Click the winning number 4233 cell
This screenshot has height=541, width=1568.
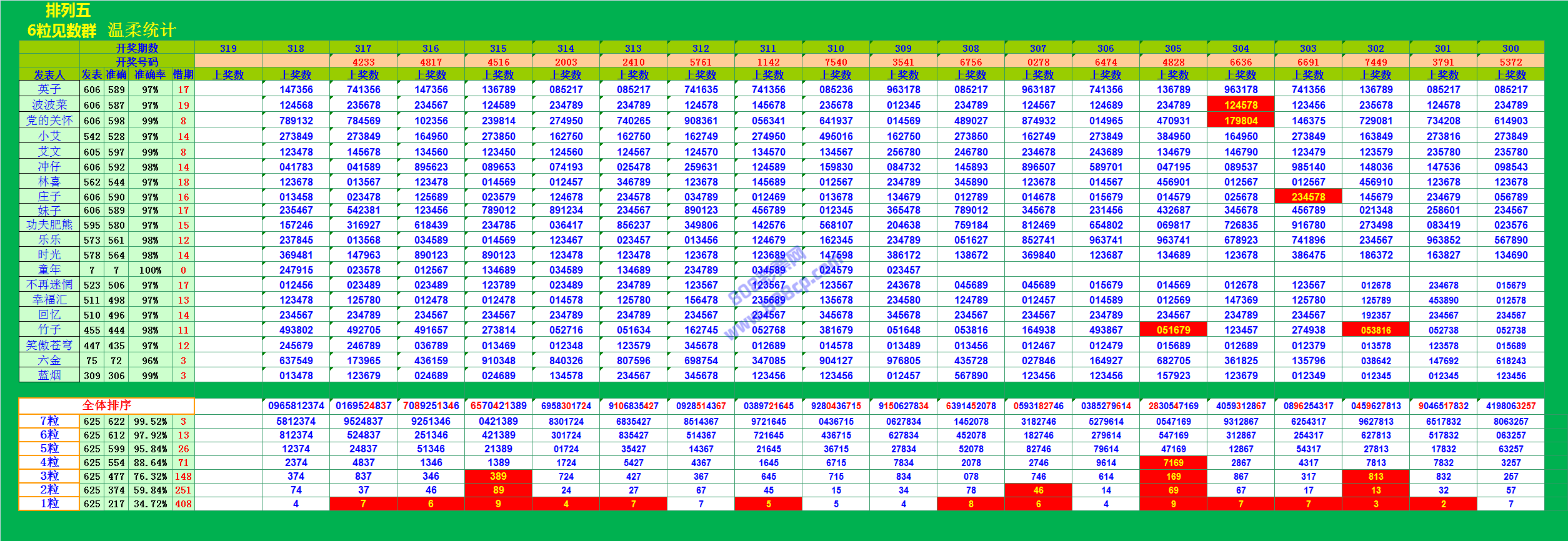point(363,62)
